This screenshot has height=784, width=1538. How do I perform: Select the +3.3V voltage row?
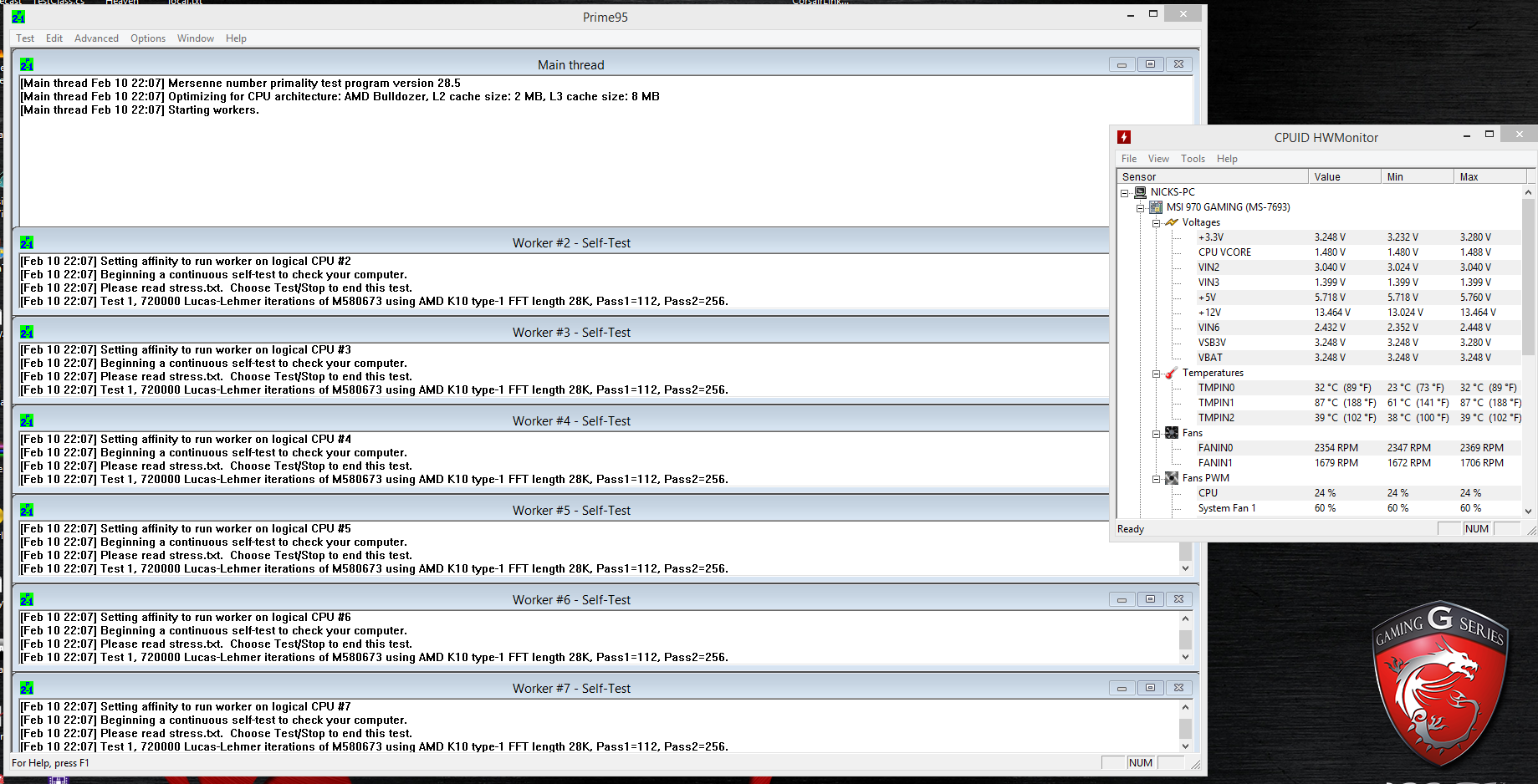point(1357,237)
